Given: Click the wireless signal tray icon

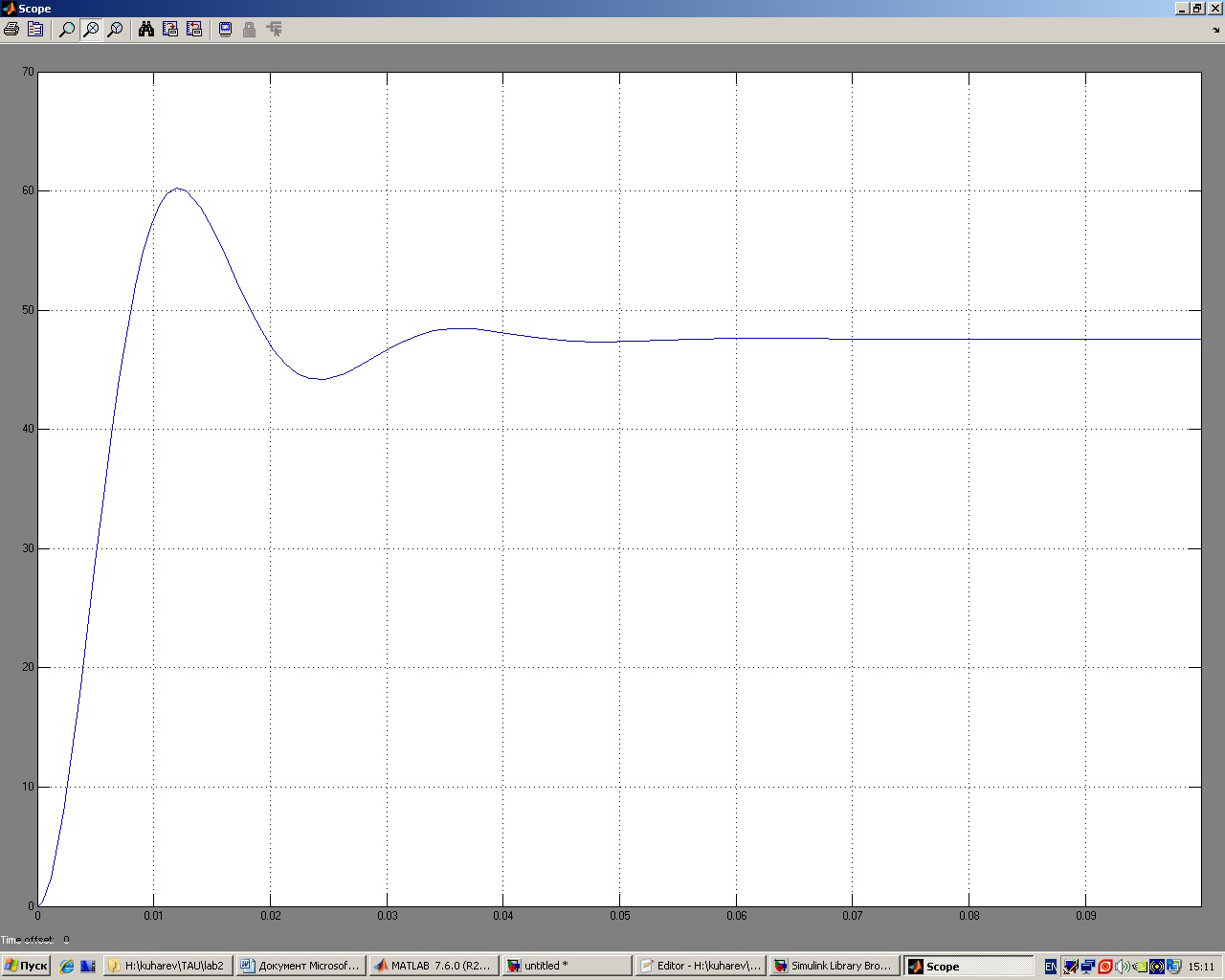Looking at the screenshot, I should 1156,967.
